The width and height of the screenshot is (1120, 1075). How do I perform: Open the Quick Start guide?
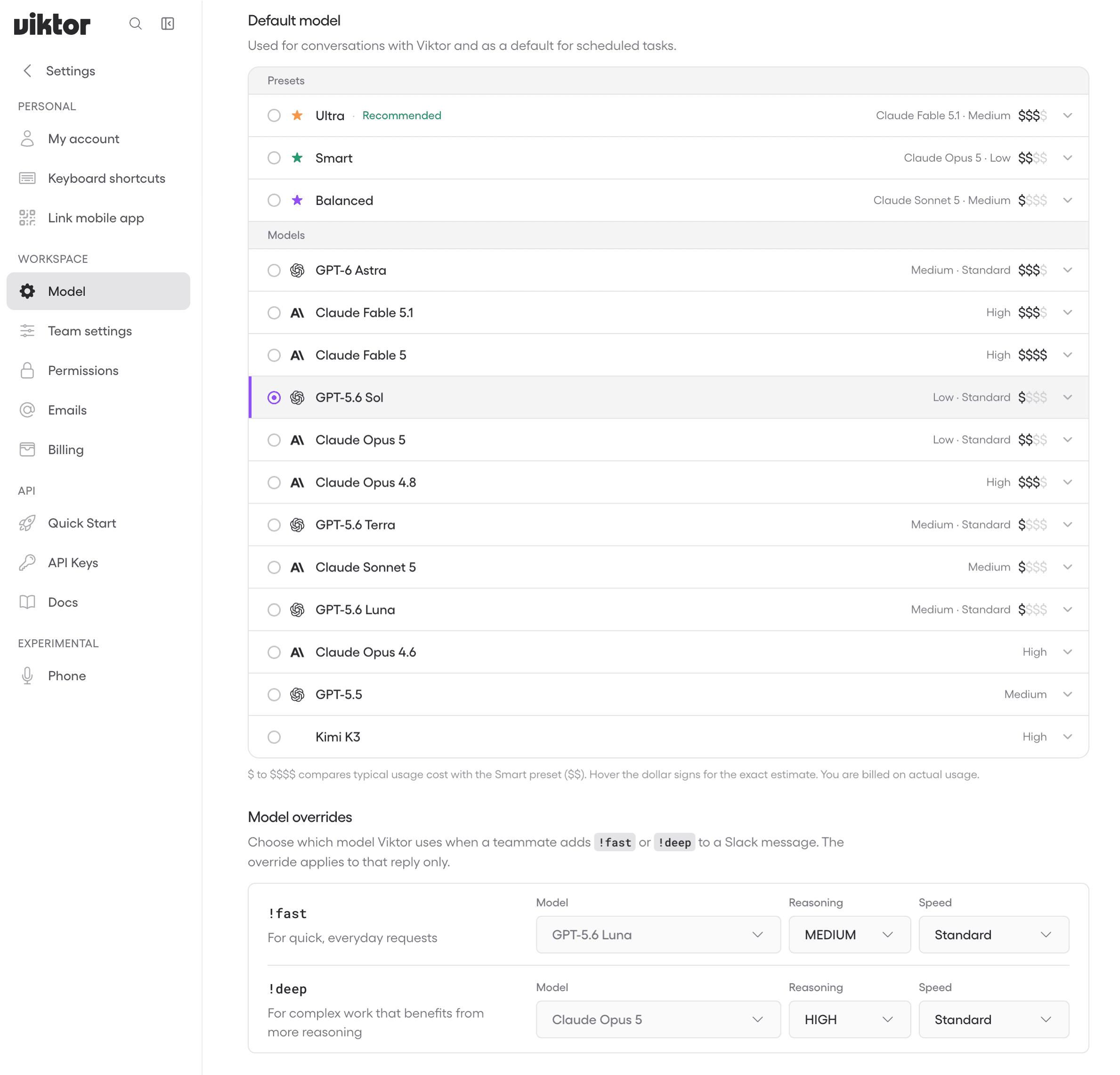click(x=98, y=523)
